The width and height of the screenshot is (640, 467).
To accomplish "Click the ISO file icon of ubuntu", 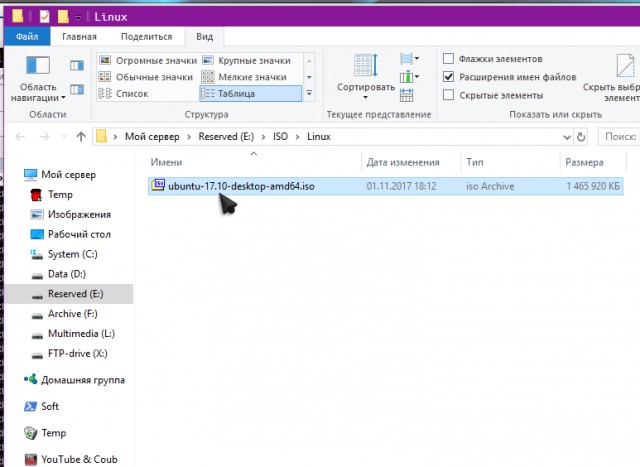I will pos(158,185).
